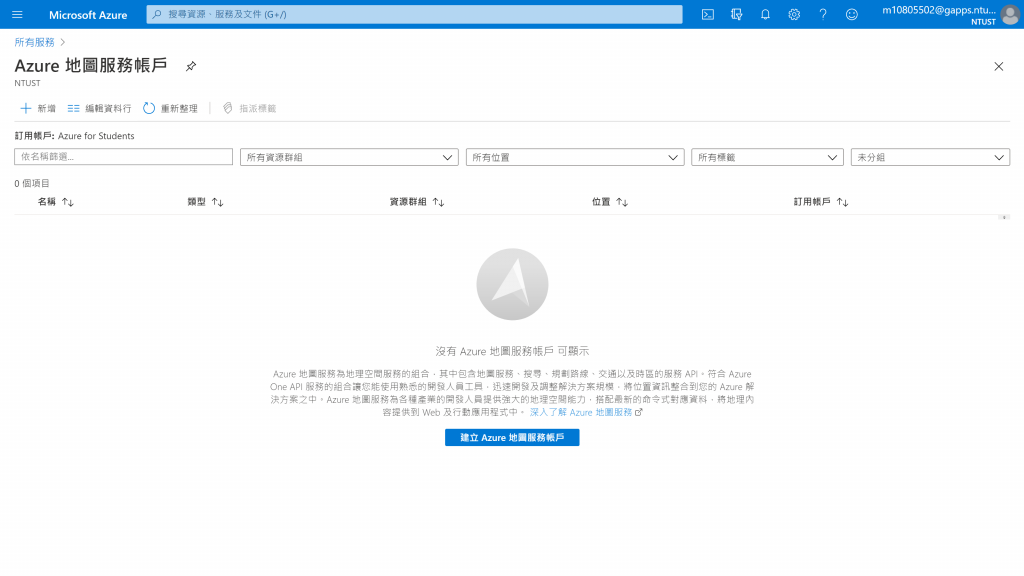
Task: Click the top search resources box
Action: click(x=415, y=14)
